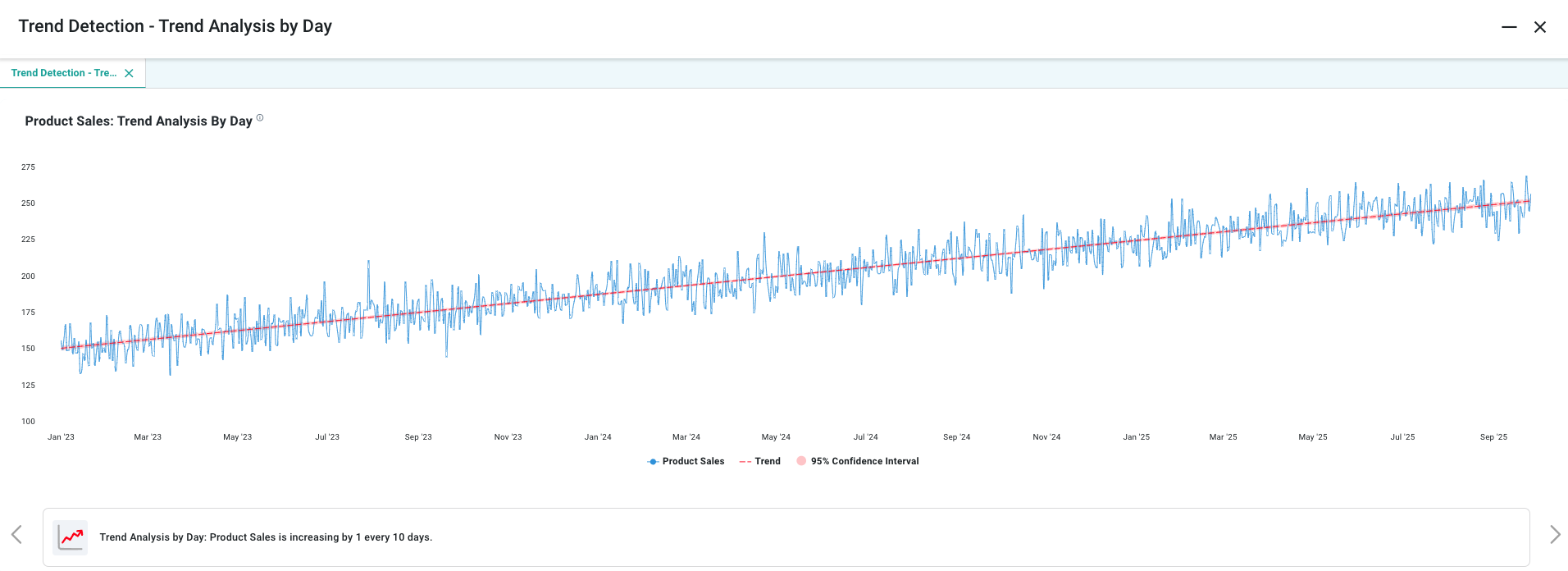The image size is (1568, 571).
Task: Click the blue Product Sales legend marker
Action: [653, 461]
